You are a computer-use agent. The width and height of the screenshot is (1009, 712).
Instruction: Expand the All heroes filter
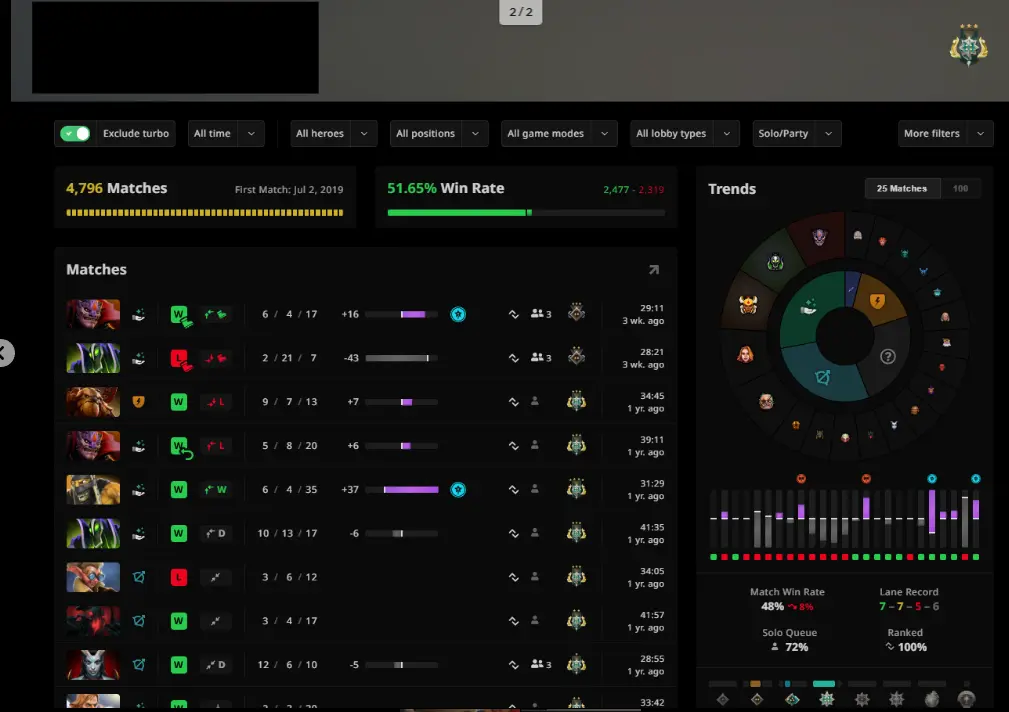(x=334, y=134)
